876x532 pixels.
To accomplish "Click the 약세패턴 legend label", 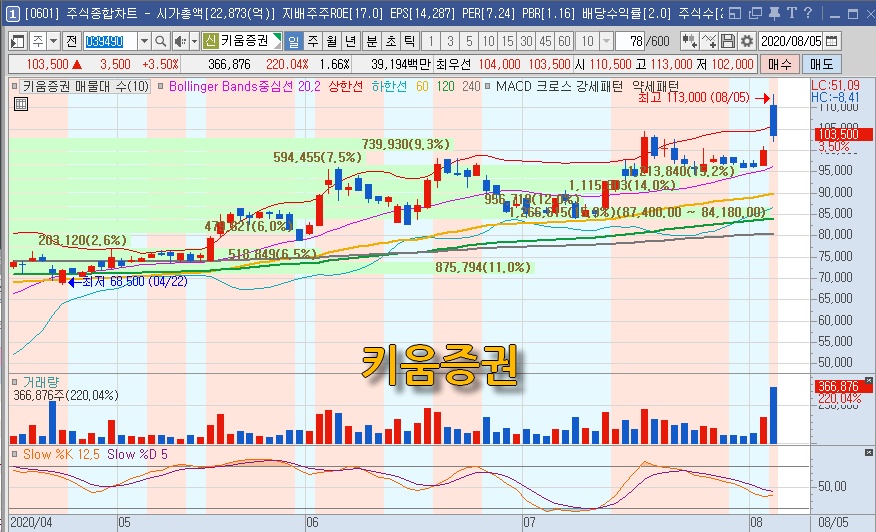I will [x=655, y=87].
